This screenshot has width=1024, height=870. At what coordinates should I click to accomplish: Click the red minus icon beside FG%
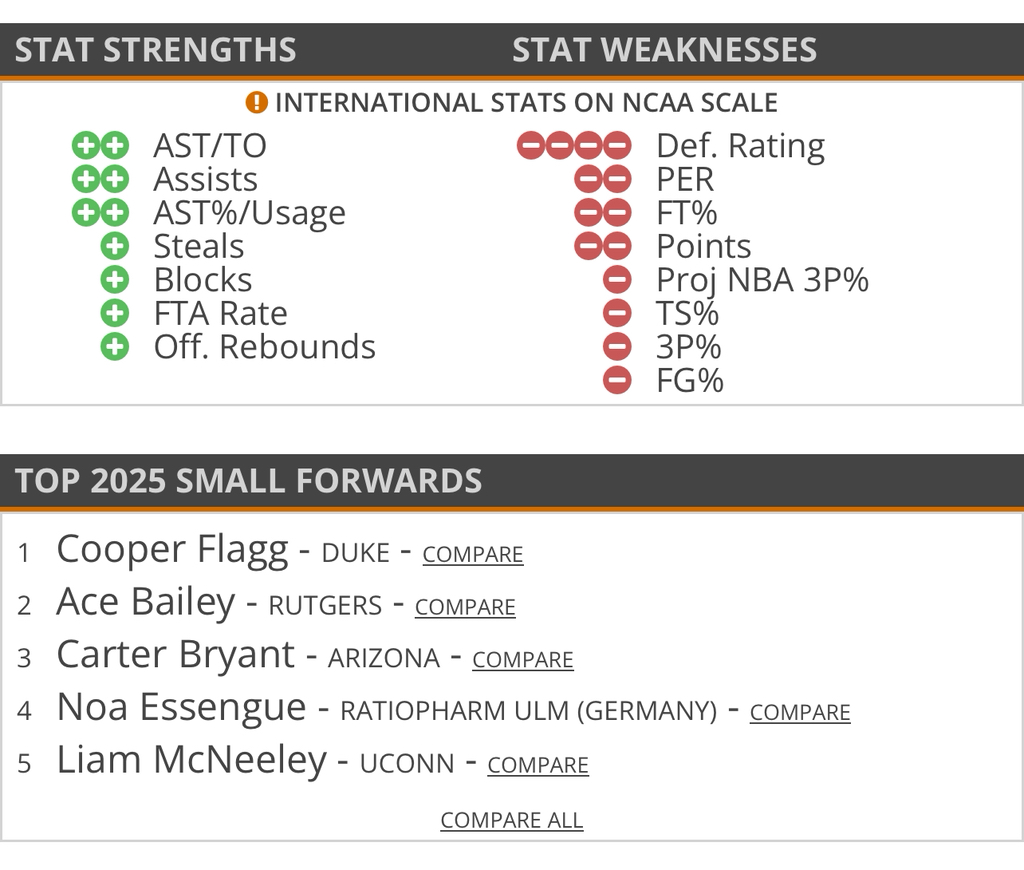[x=617, y=381]
